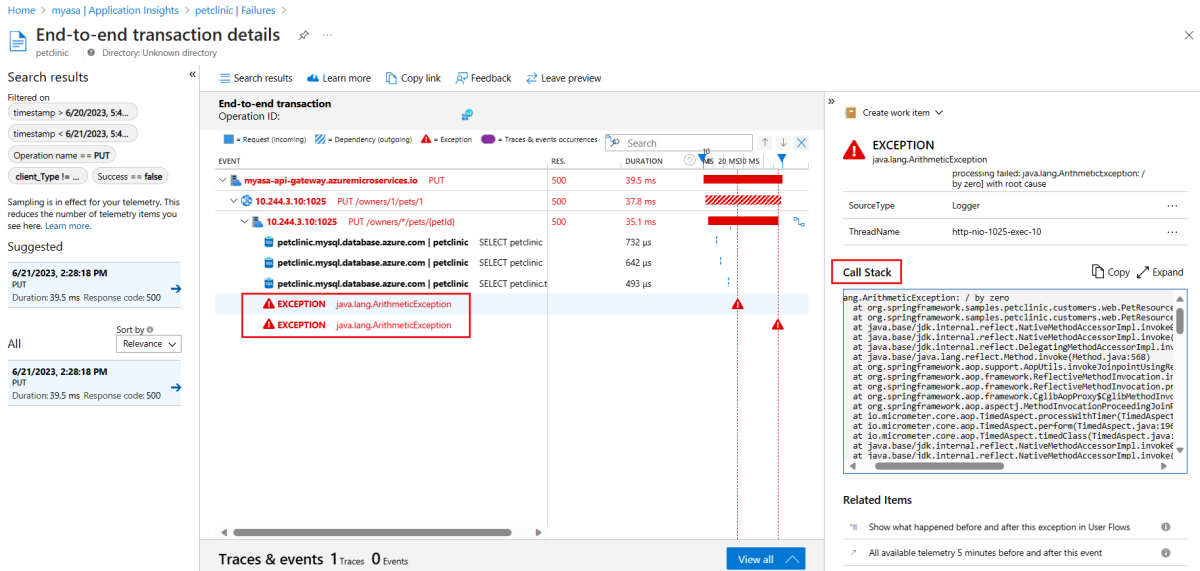Navigate to Home breadcrumb
Screen dimensions: 1200x571
pyautogui.click(x=21, y=10)
